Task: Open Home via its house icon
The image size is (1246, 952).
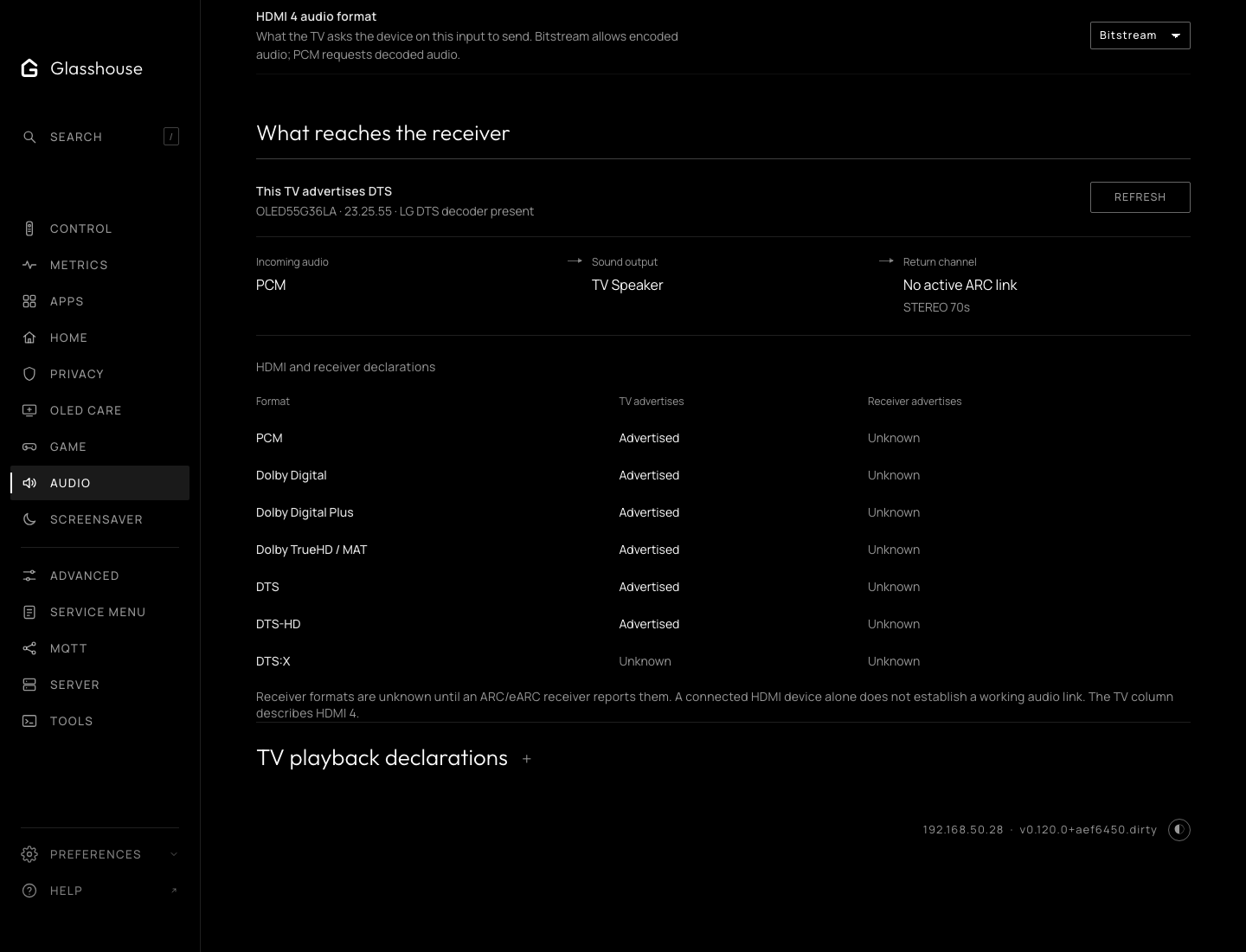Action: click(29, 338)
